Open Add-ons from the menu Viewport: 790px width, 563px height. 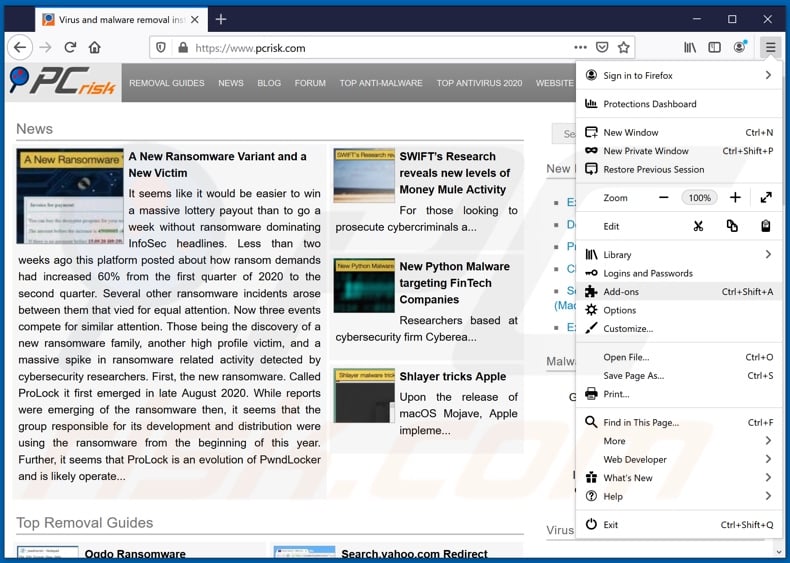(x=679, y=291)
